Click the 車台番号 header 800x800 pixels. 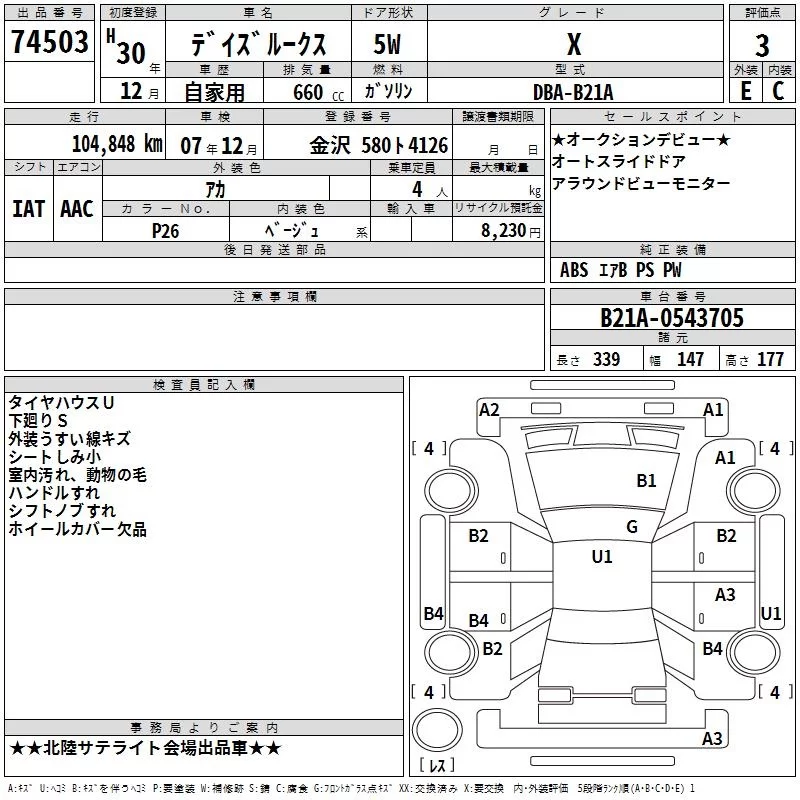tap(672, 296)
